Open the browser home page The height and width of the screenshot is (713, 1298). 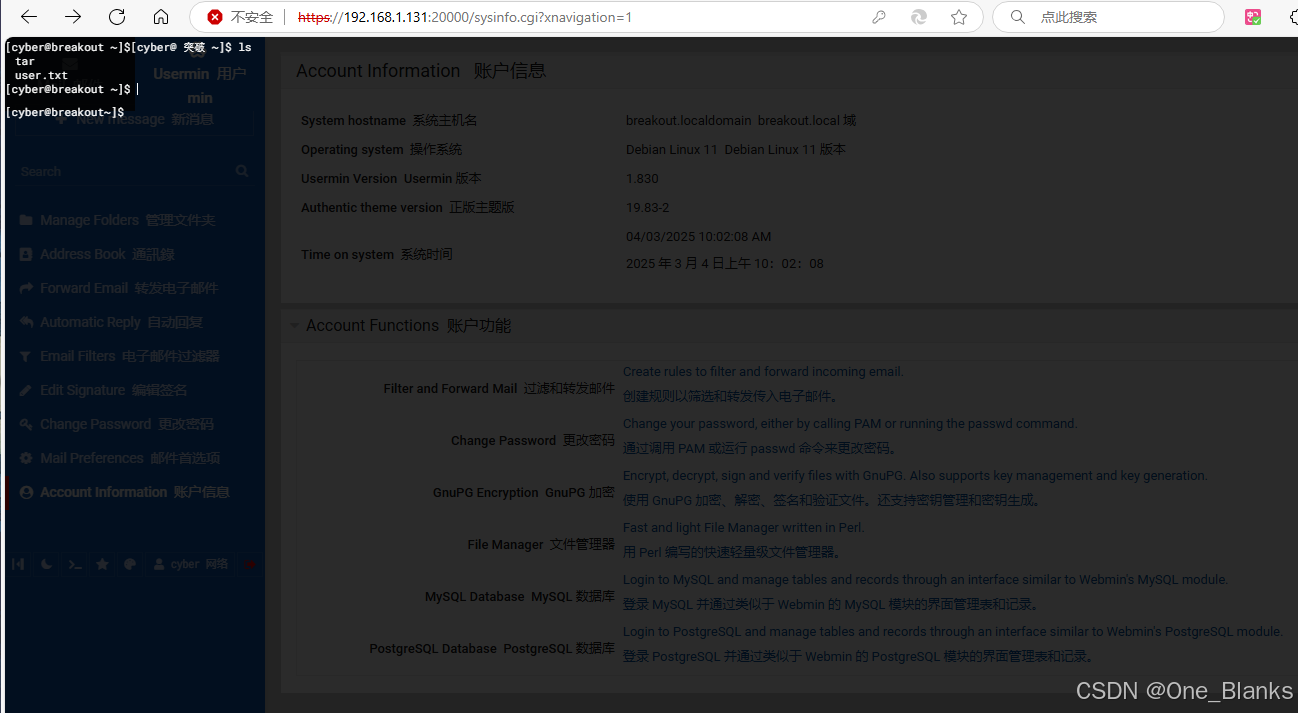tap(161, 17)
